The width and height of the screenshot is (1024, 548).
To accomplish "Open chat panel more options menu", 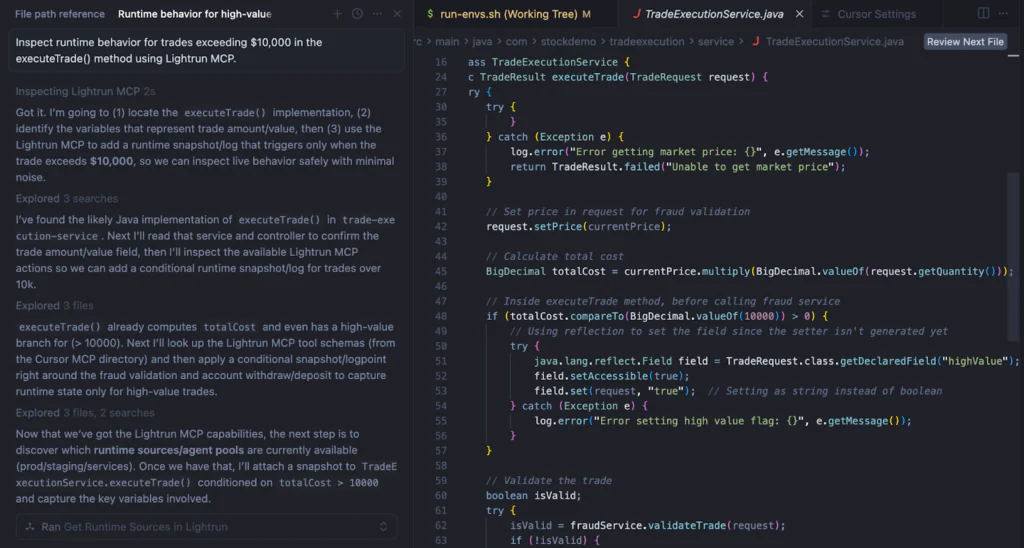I will 377,14.
